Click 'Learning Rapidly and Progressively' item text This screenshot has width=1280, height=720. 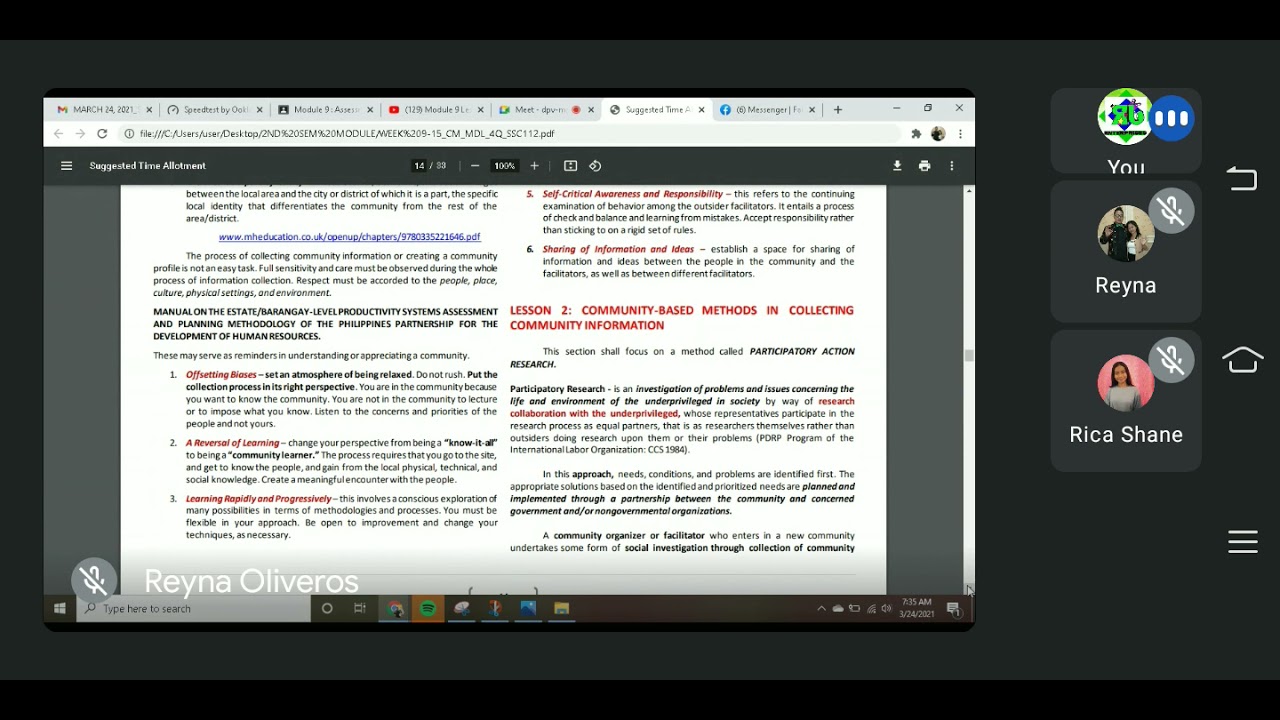point(258,499)
